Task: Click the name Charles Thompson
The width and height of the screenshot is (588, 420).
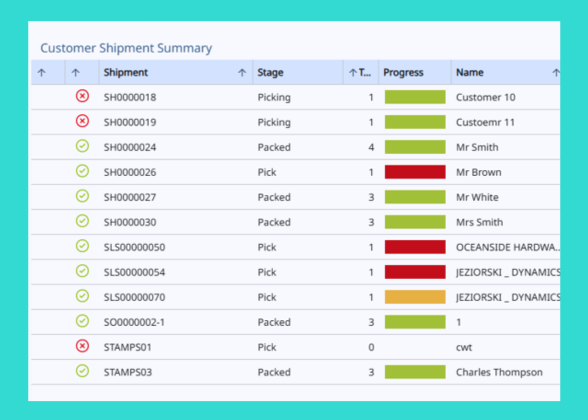Action: pyautogui.click(x=499, y=372)
